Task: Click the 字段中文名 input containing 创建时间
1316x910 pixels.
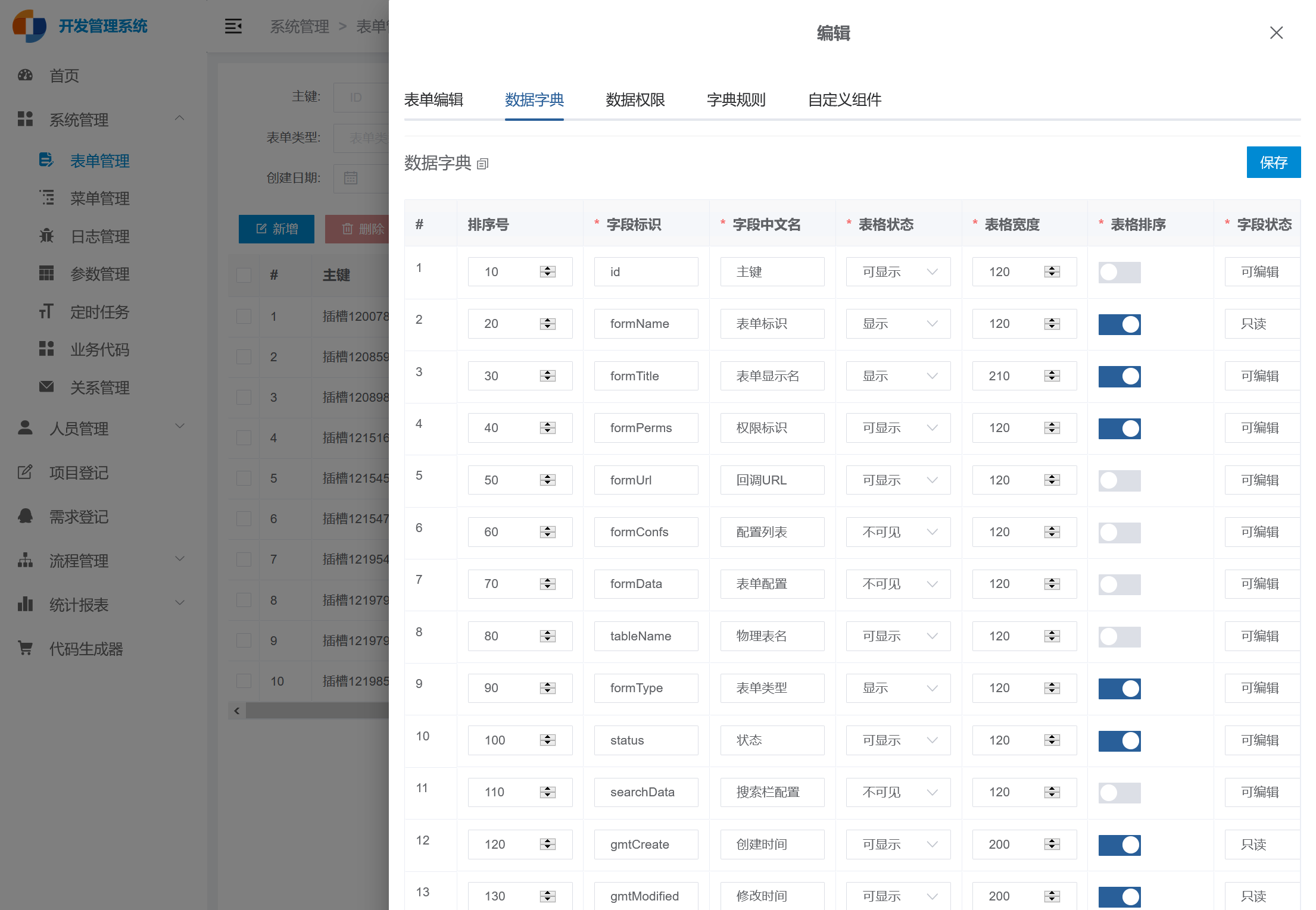Action: tap(772, 844)
